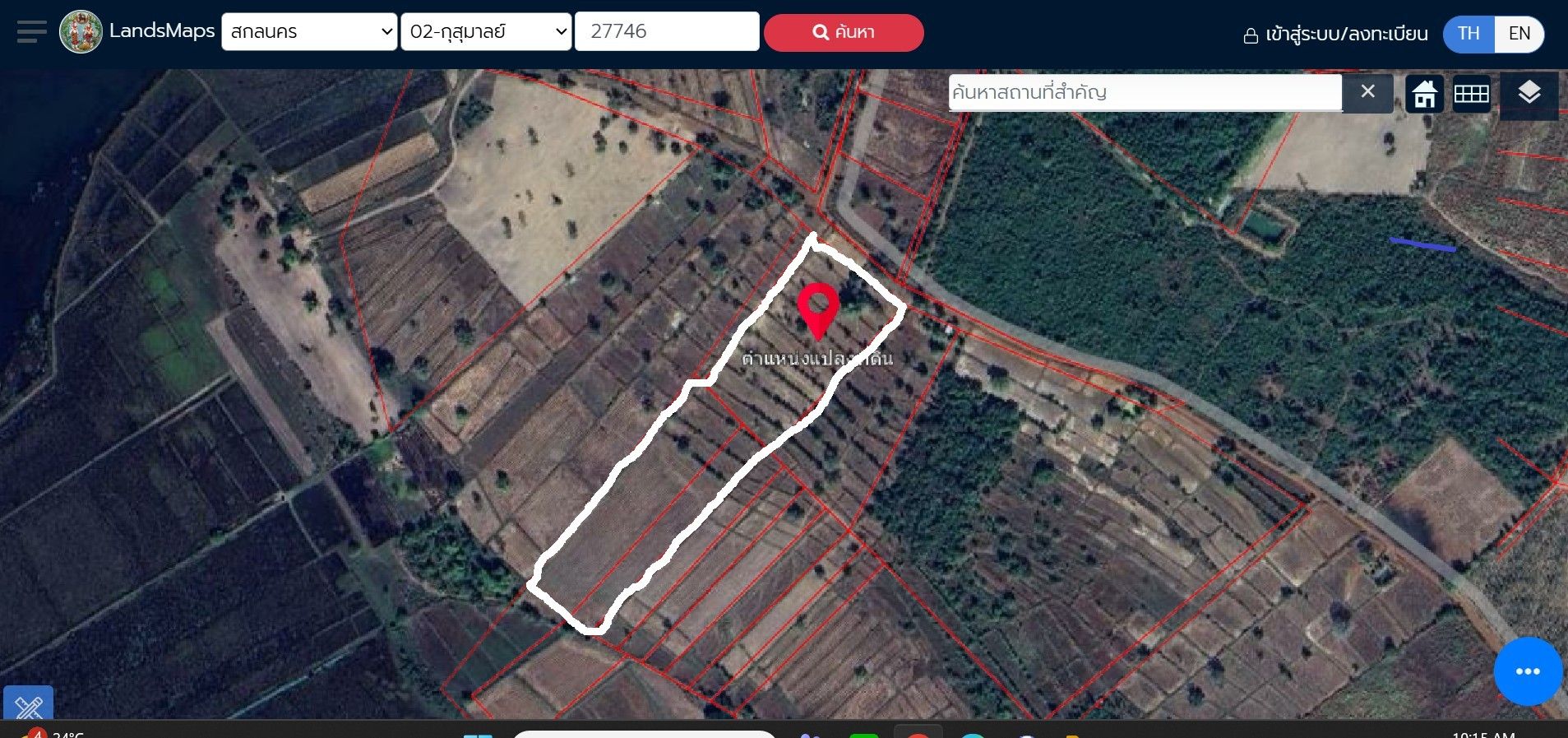Click the red ค้นหา search button

pos(844,32)
